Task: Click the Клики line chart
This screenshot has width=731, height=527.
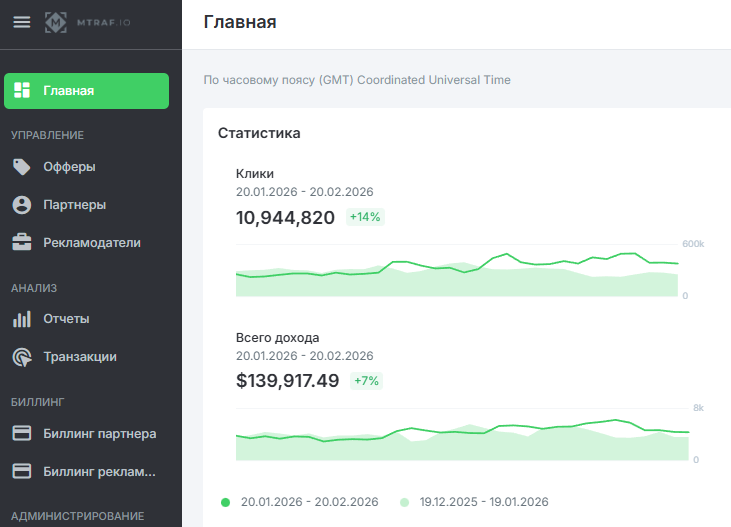Action: coord(457,271)
